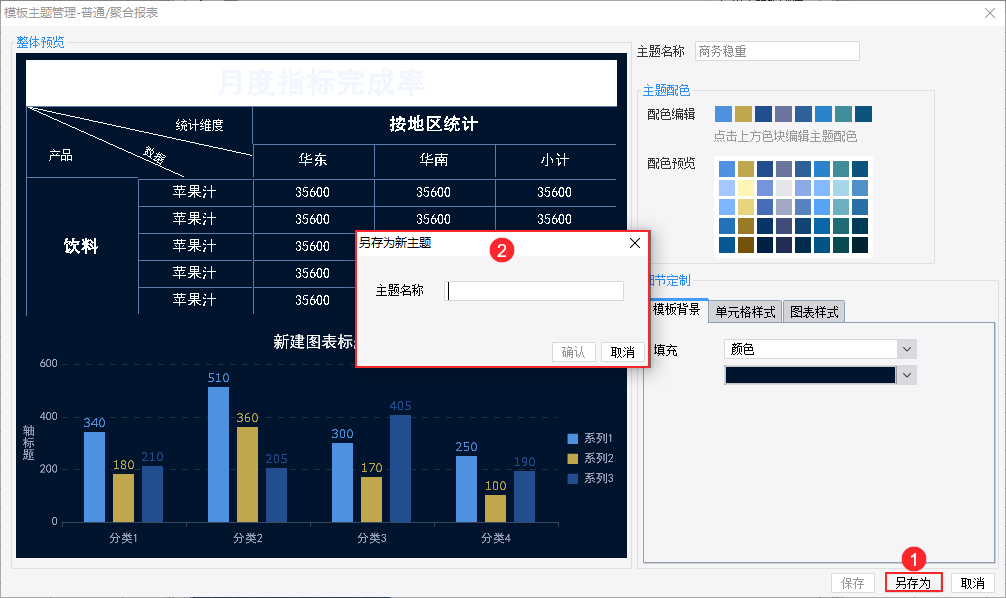Edit the first light blue 配色编辑 swatch
The height and width of the screenshot is (598, 1006).
pyautogui.click(x=723, y=114)
